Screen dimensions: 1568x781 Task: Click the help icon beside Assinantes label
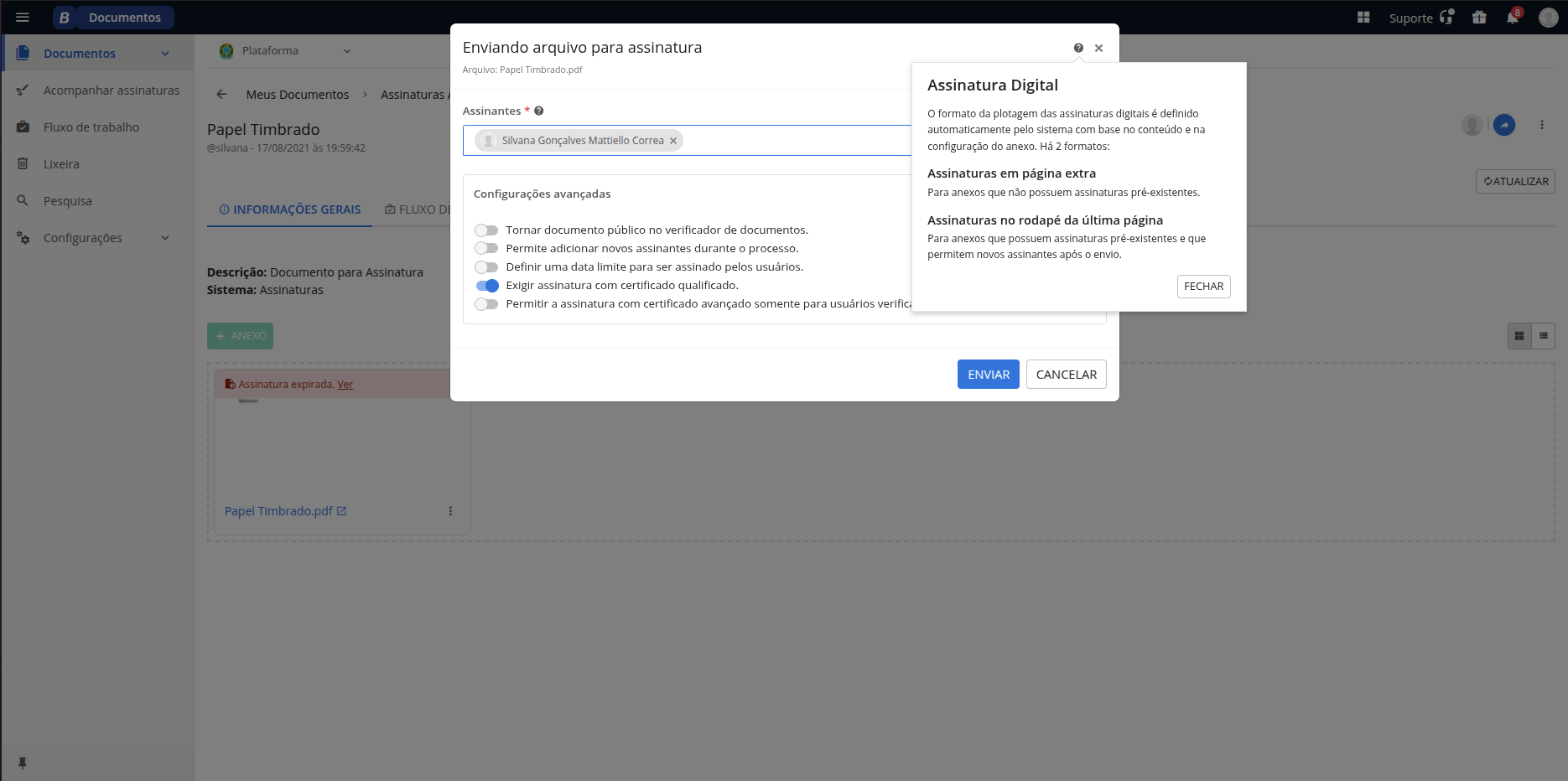tap(539, 111)
